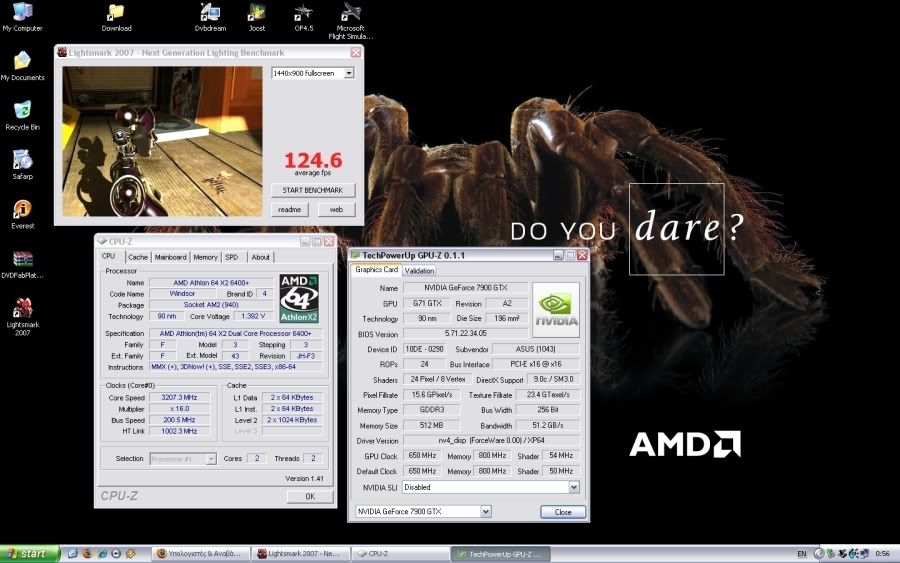Open Firefox from the quick launch bar

(x=87, y=553)
